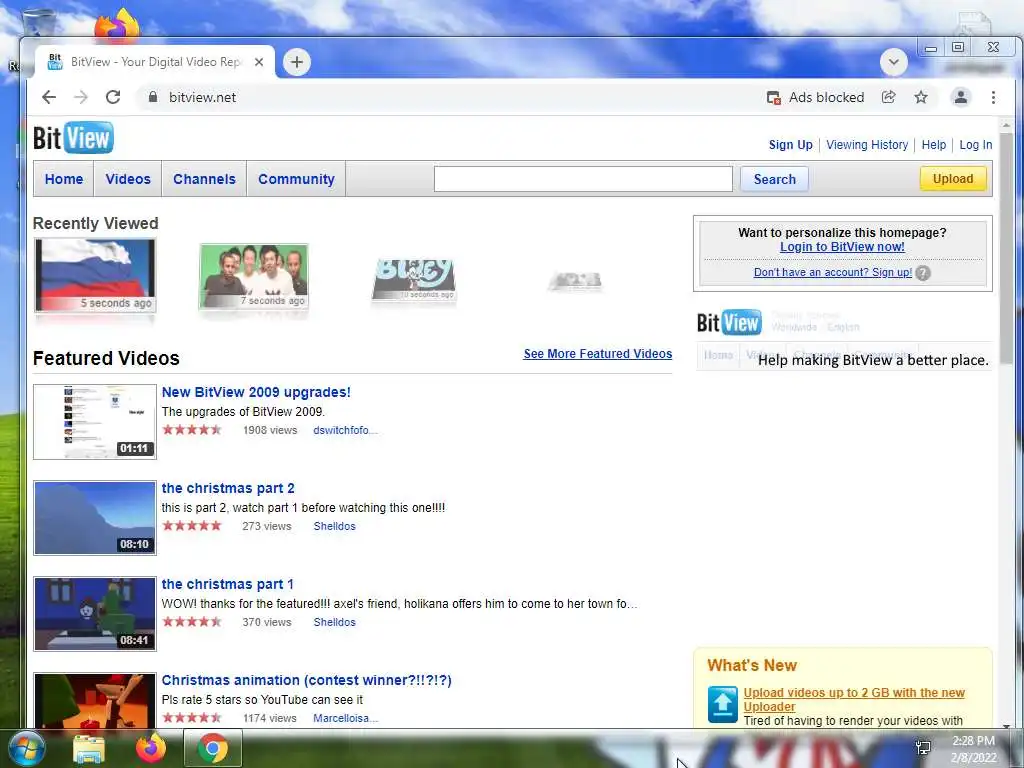Visit Marcelloisa... channel link
Image resolution: width=1024 pixels, height=768 pixels.
tap(345, 718)
